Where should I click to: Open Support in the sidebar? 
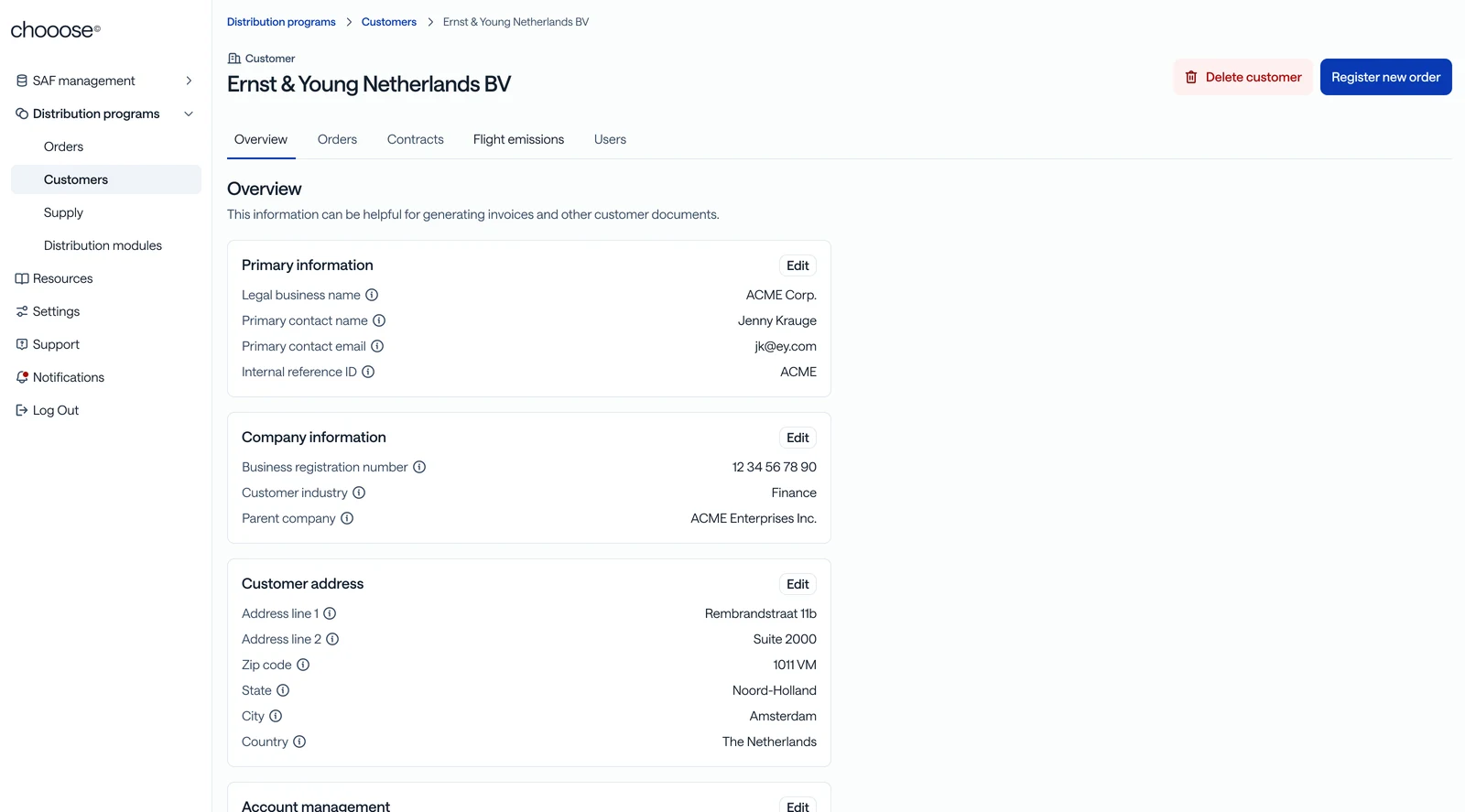(x=106, y=344)
